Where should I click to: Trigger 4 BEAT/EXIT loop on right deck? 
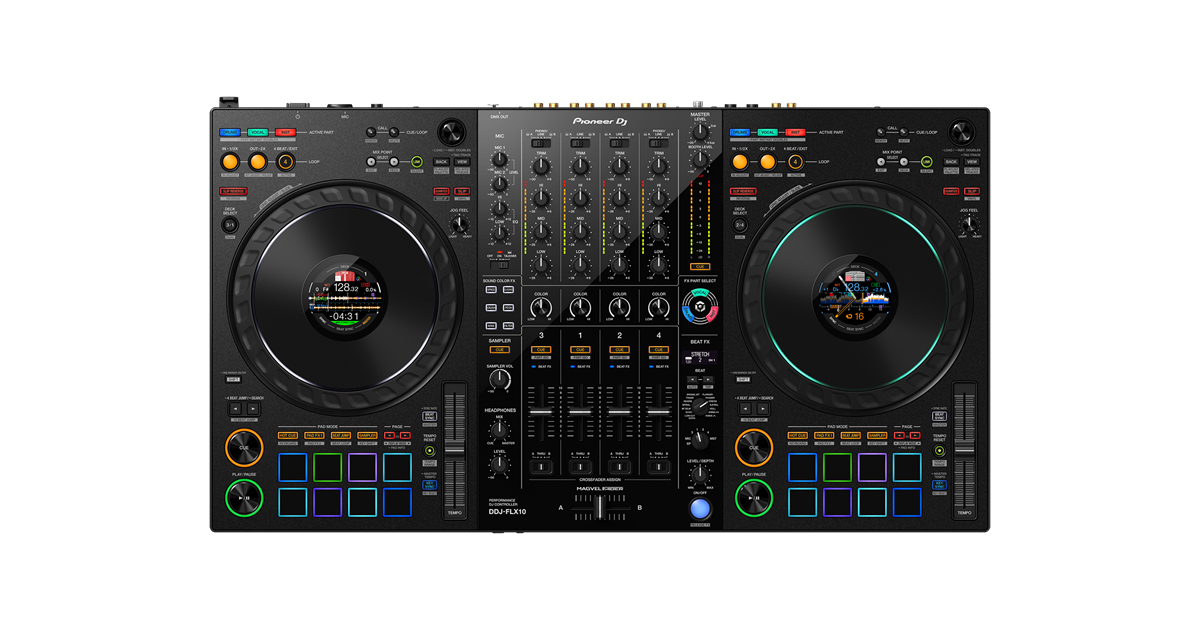coord(796,162)
